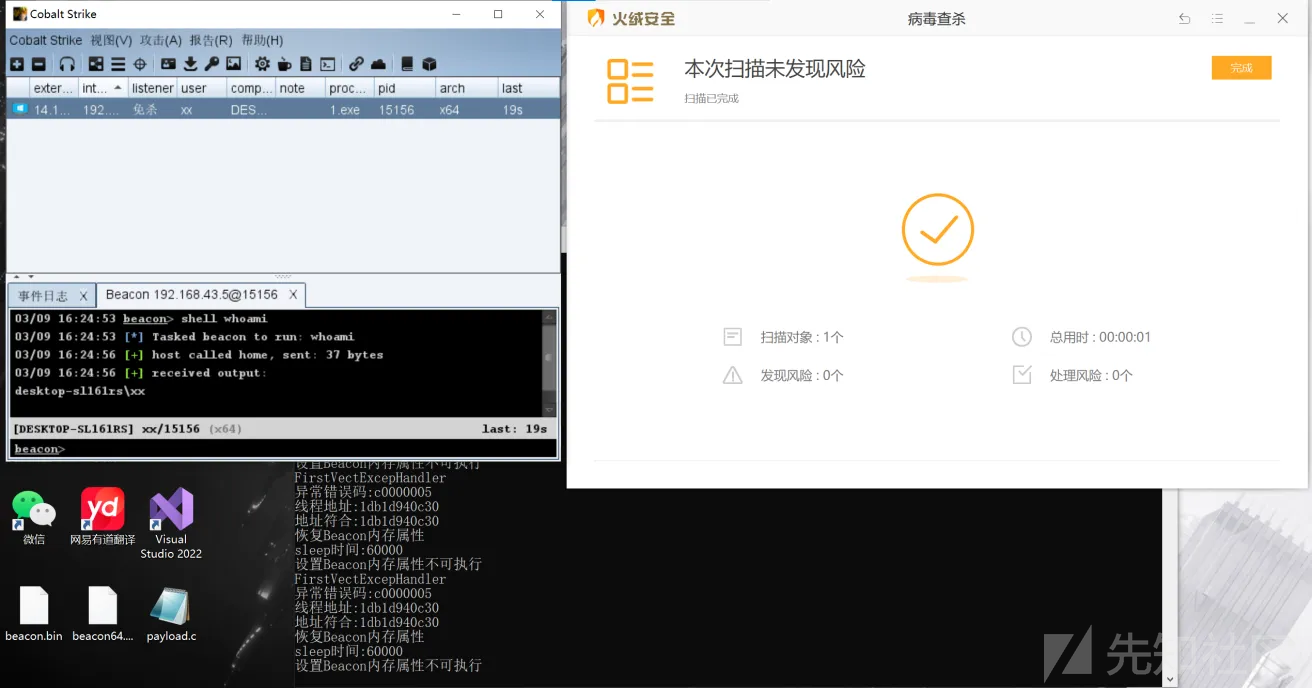Click the terminal icon for scripted web delivery
This screenshot has height=688, width=1312.
tap(327, 64)
